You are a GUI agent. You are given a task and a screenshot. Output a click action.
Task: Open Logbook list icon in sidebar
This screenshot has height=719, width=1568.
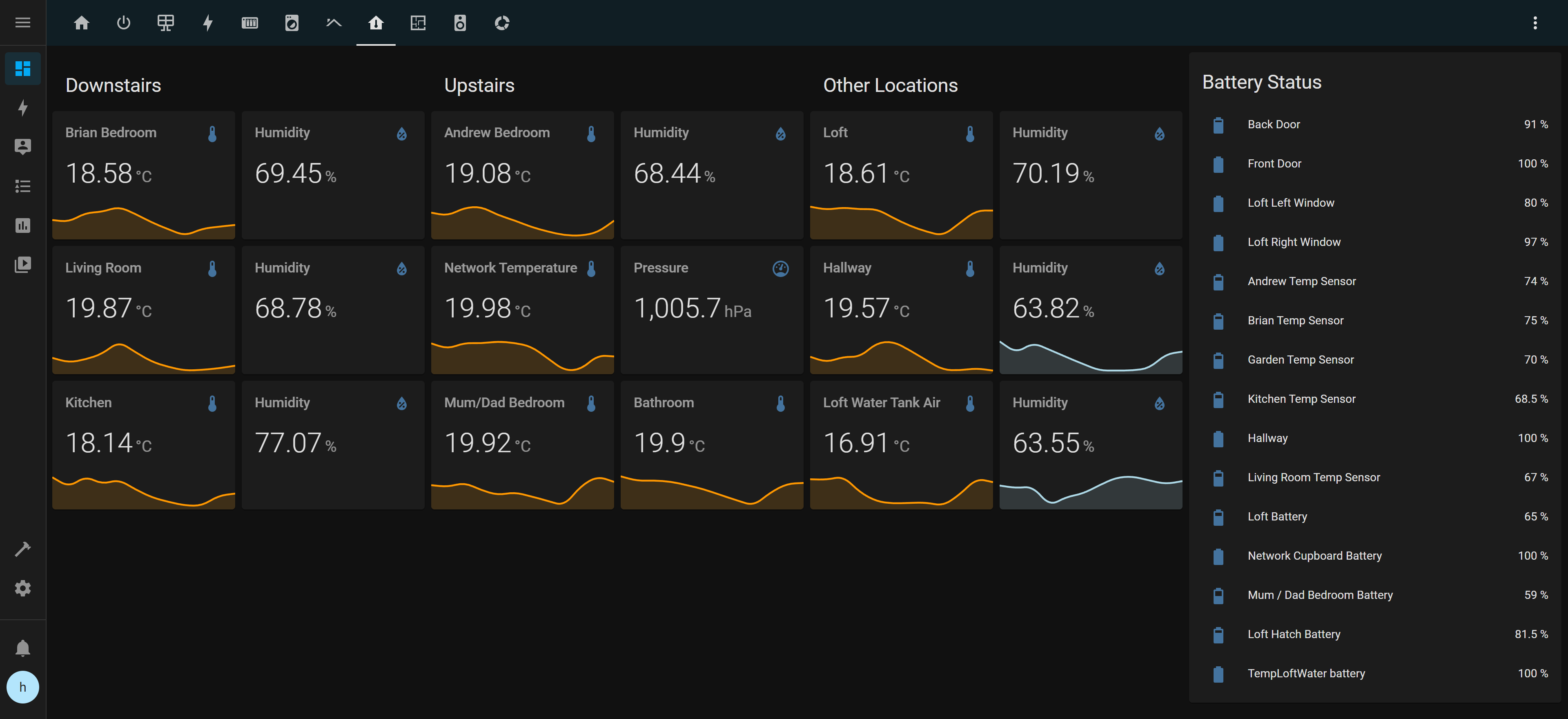[x=22, y=186]
